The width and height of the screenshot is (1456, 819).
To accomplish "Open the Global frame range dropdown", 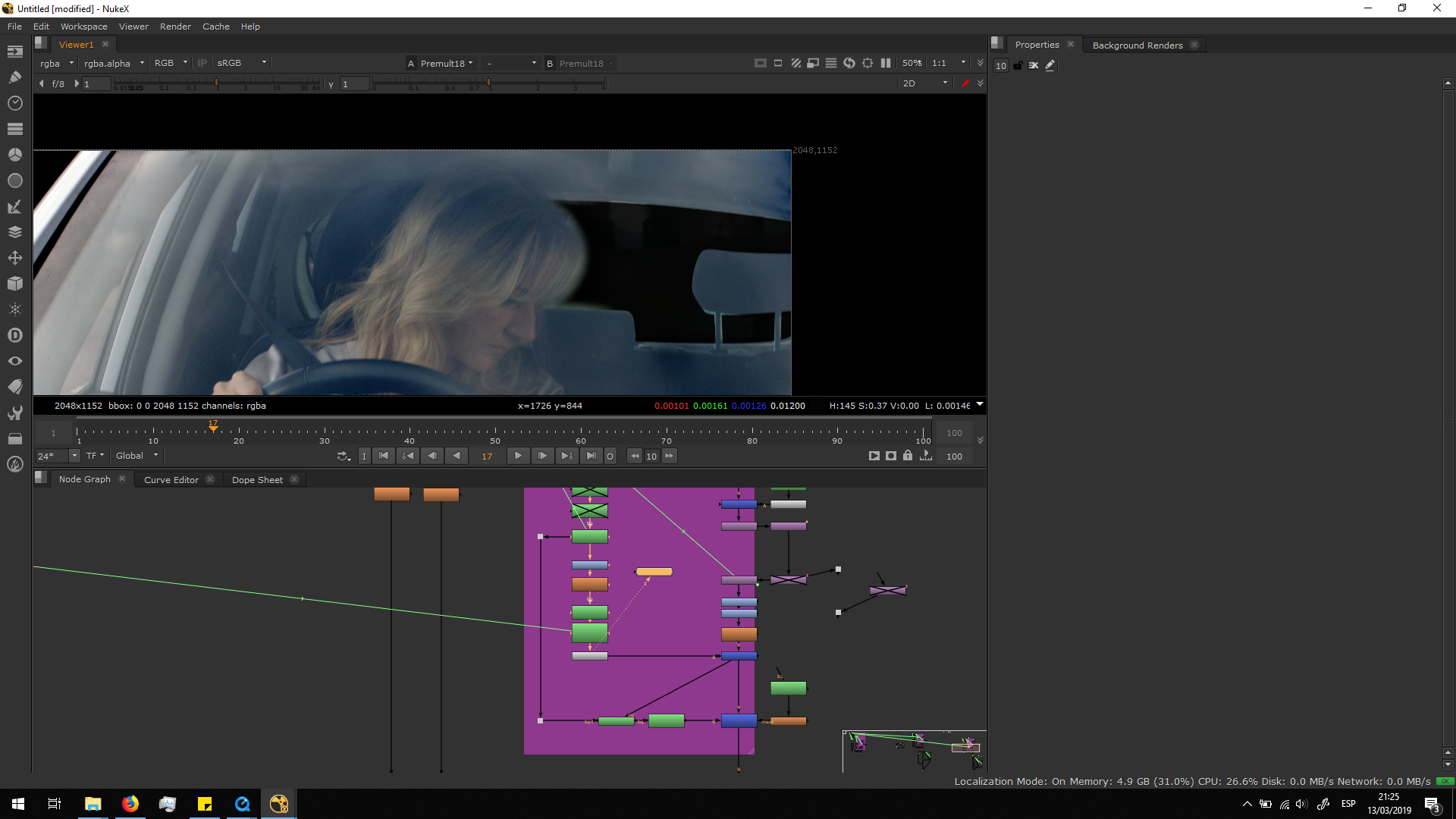I will 136,456.
